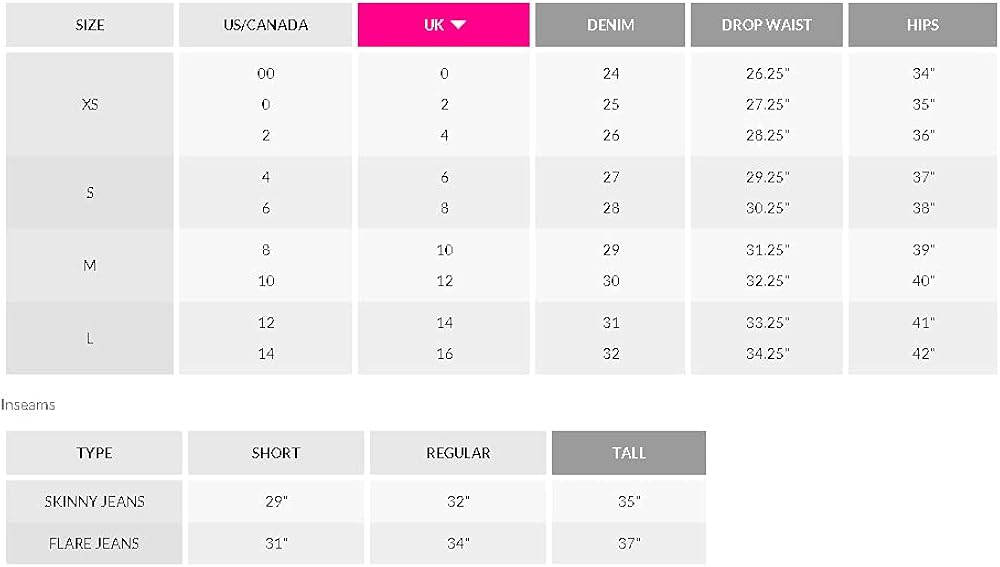Click the FLARE JEANS row label
Screen dimensions: 1000x567
[94, 543]
